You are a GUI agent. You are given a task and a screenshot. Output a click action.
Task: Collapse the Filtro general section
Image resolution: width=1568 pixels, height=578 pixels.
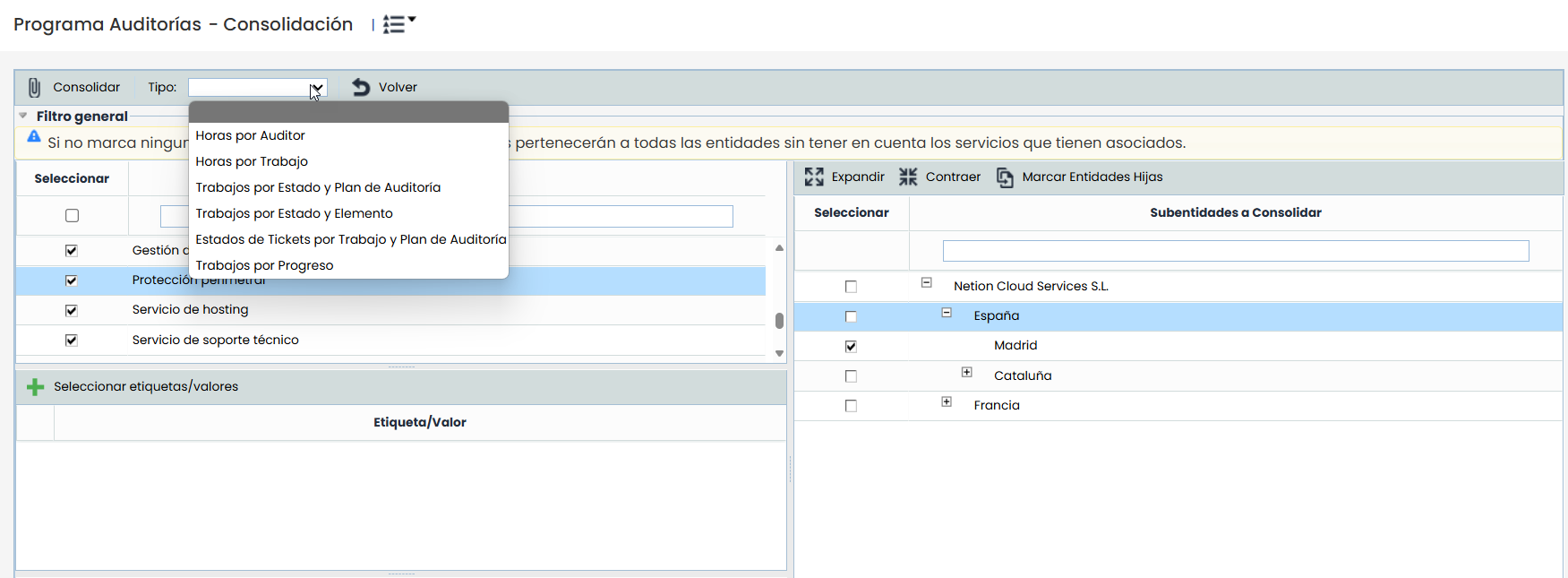click(23, 116)
